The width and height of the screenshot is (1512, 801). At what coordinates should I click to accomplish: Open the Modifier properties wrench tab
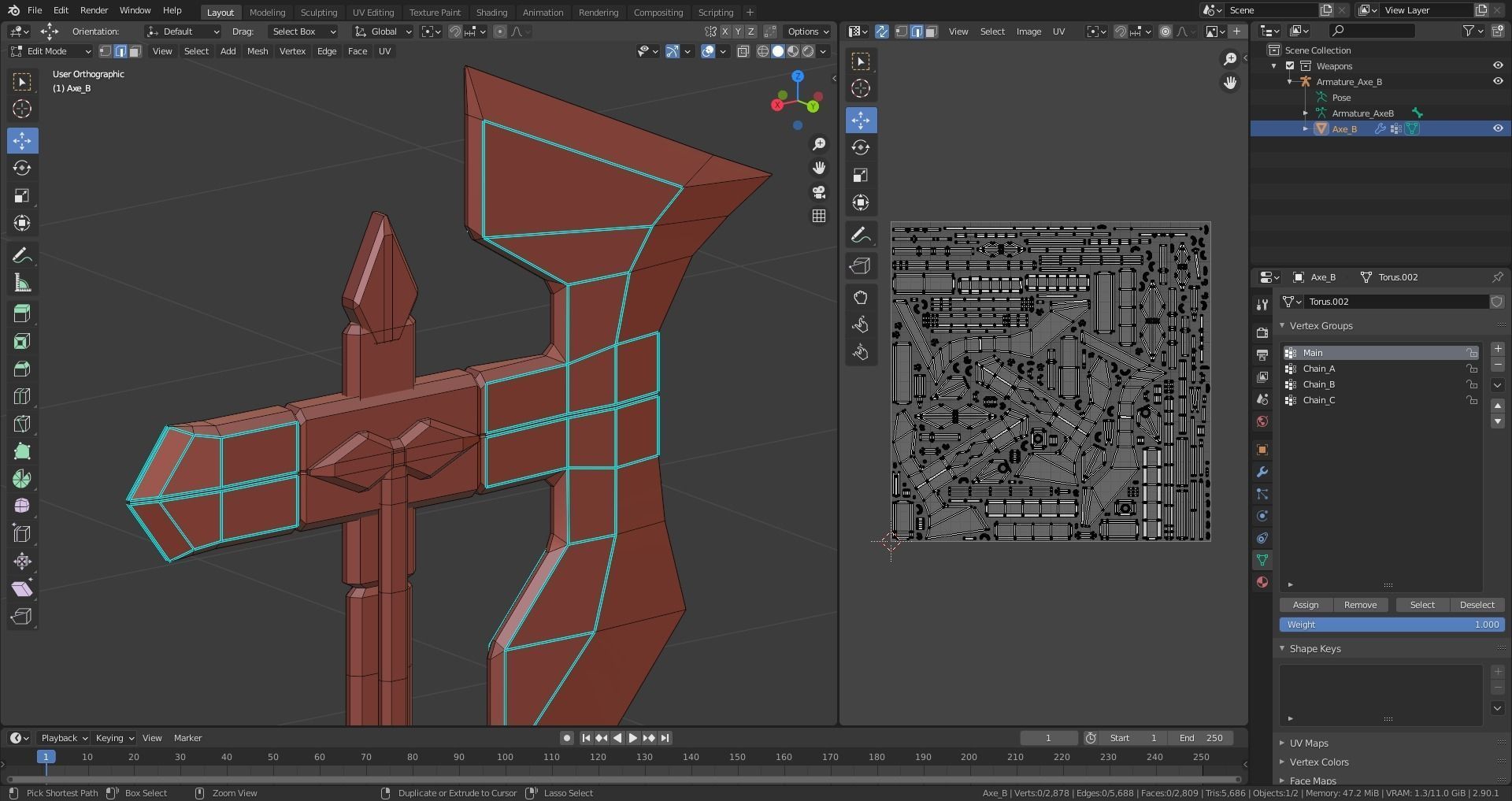(x=1262, y=472)
